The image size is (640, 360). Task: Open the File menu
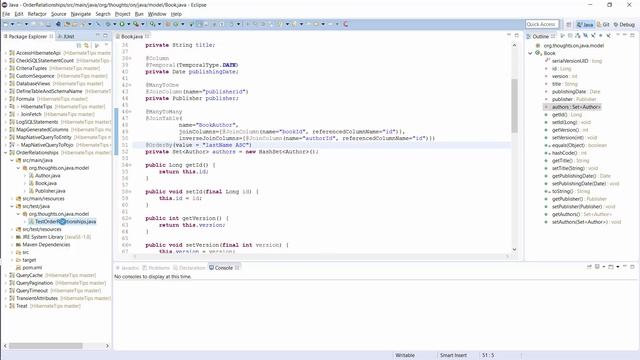tap(6, 14)
